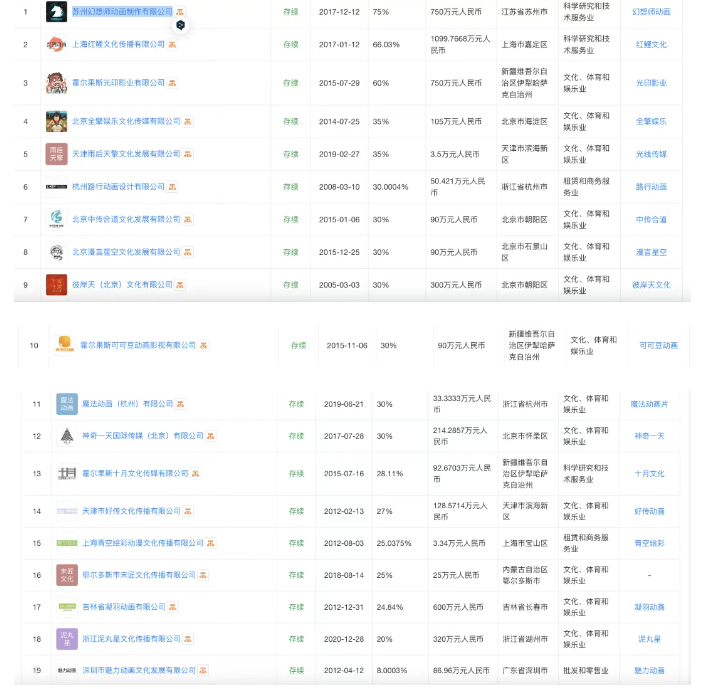Click the orange icon beside 天津雨后天擎文化发展有限公司

tap(187, 154)
